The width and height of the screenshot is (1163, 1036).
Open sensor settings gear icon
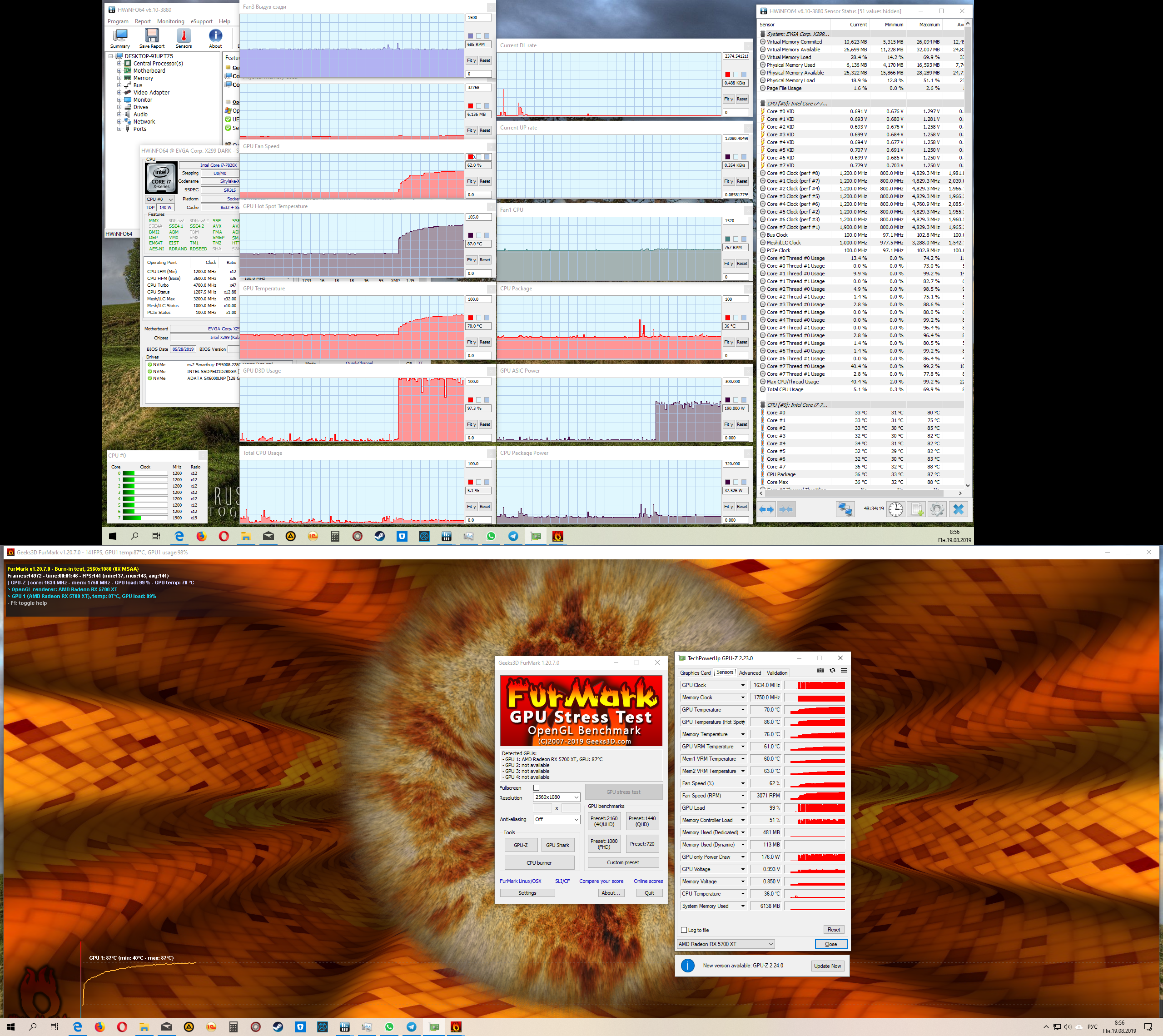tap(937, 509)
